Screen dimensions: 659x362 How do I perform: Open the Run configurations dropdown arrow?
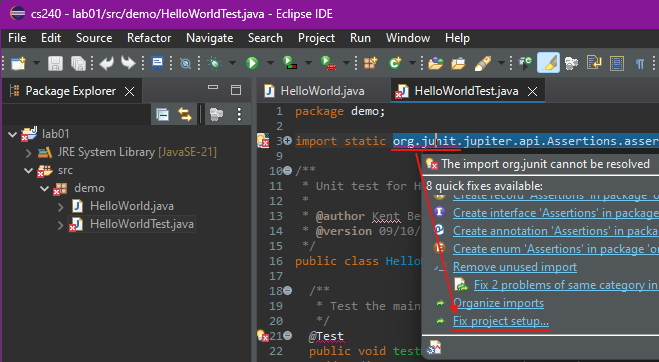pos(270,63)
